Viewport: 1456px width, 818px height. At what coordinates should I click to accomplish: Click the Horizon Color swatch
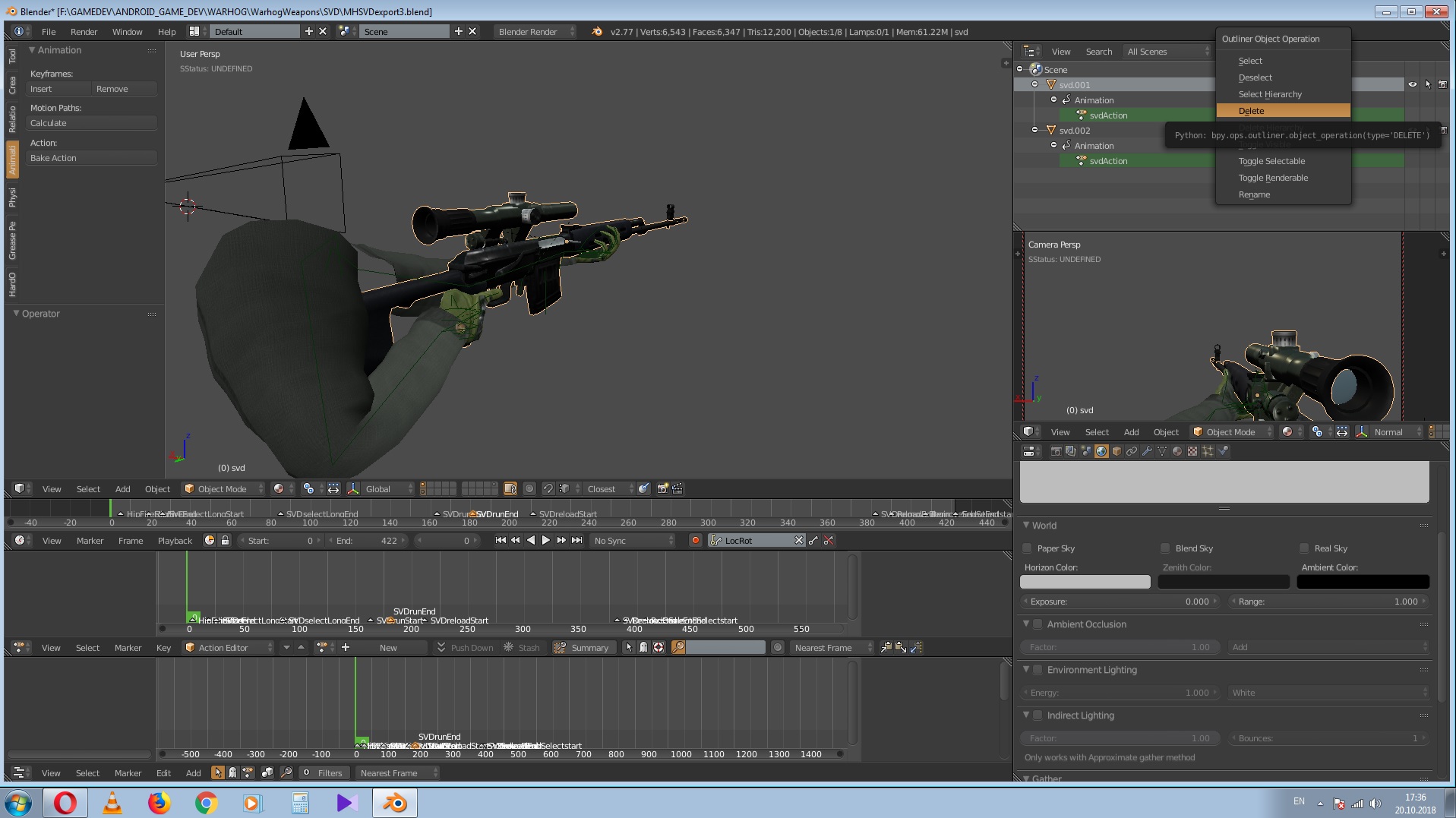[x=1085, y=582]
